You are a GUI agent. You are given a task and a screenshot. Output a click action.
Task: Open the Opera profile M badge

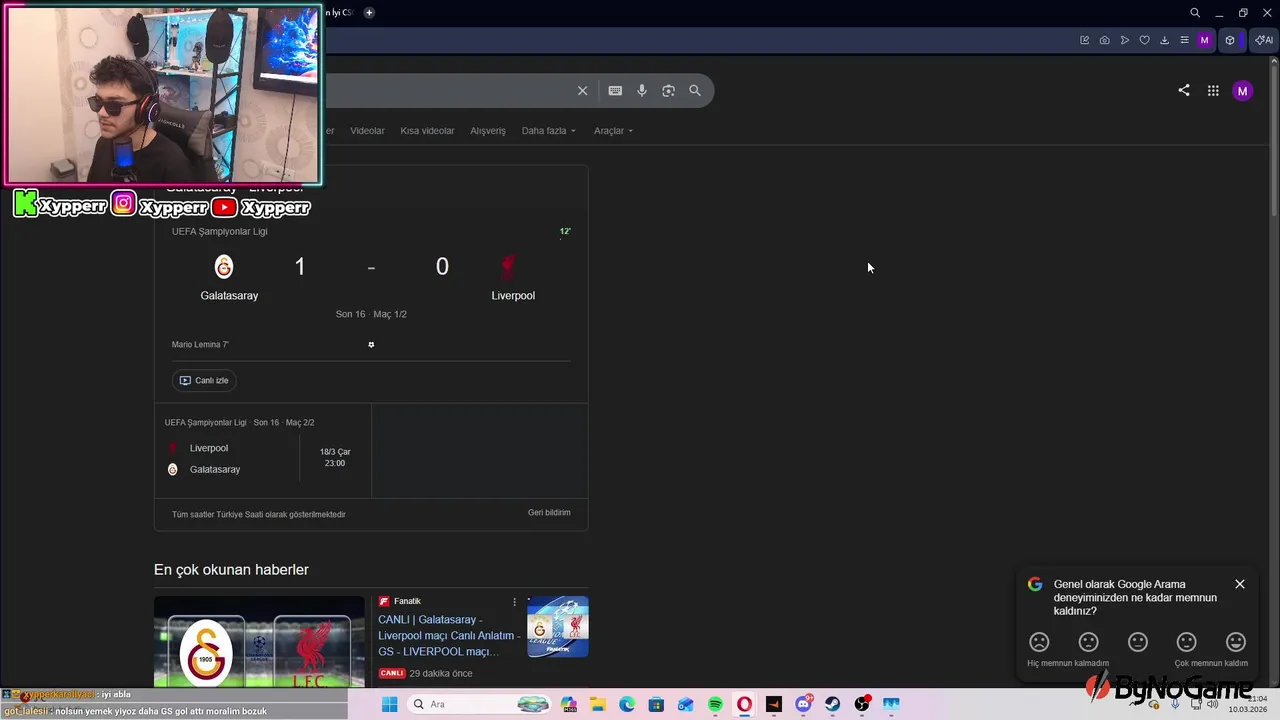[1204, 40]
